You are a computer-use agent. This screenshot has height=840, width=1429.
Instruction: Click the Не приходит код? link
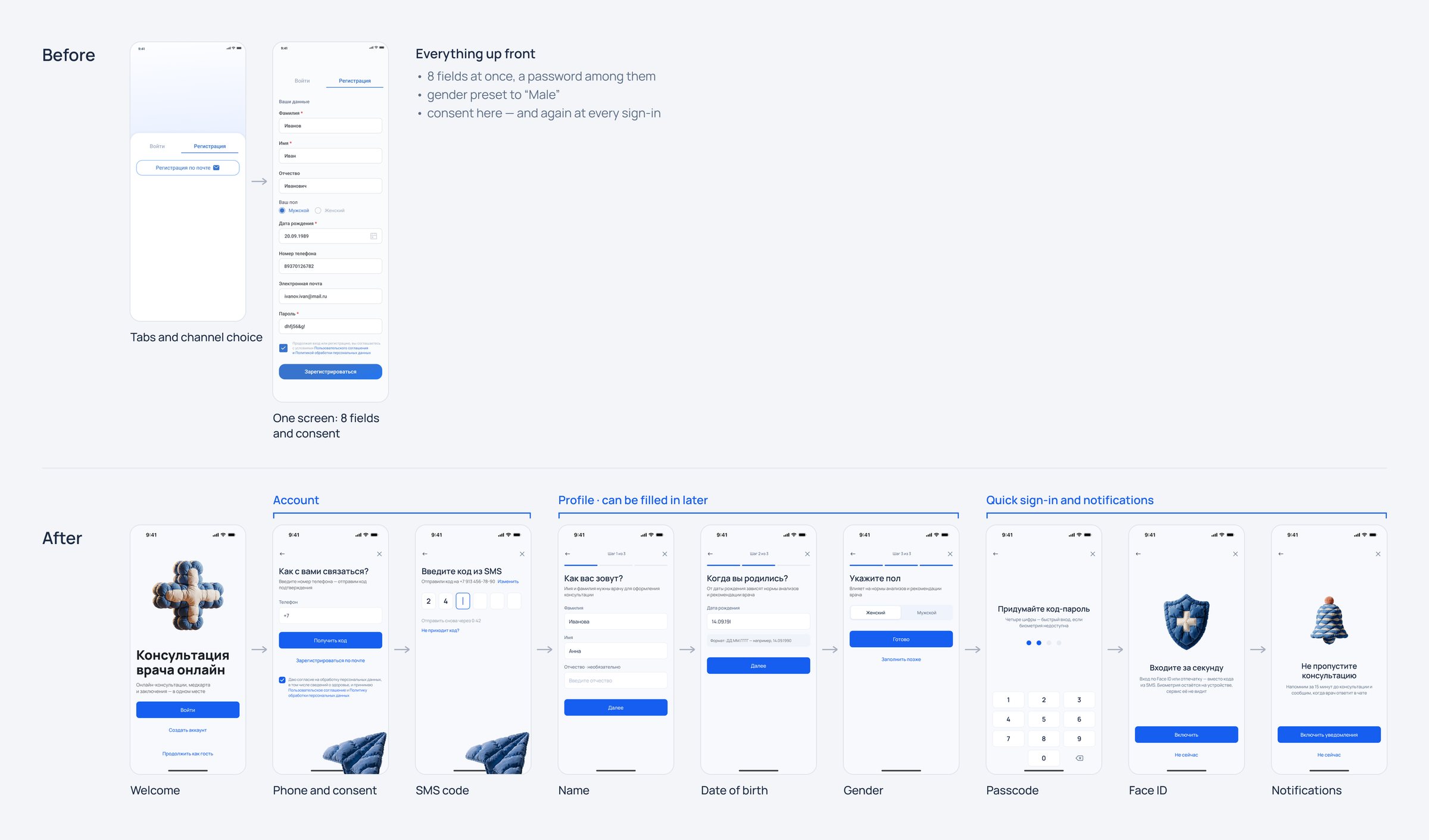click(440, 630)
